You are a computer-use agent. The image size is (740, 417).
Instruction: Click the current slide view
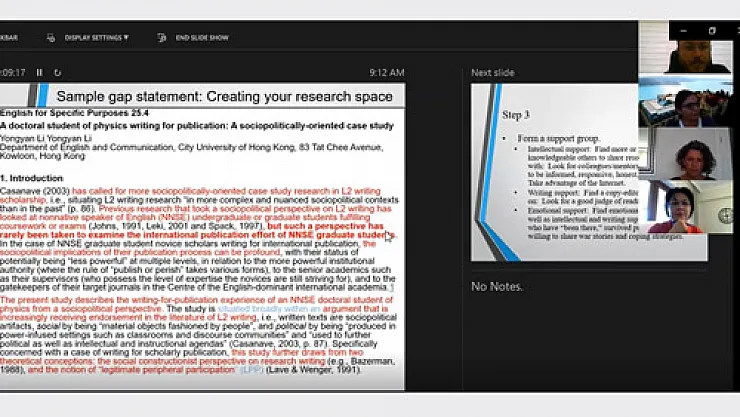202,236
